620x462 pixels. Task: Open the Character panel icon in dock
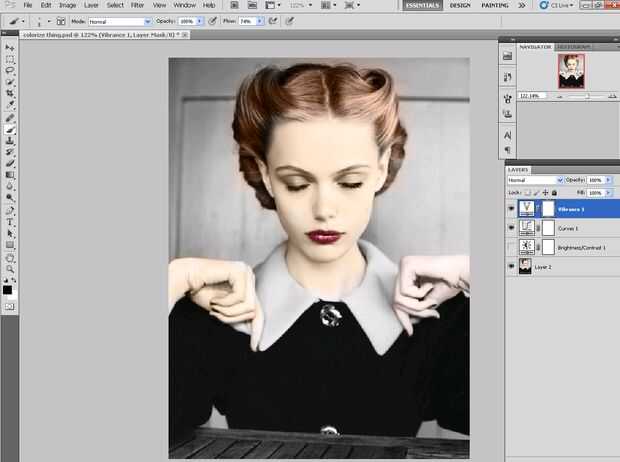click(x=508, y=136)
